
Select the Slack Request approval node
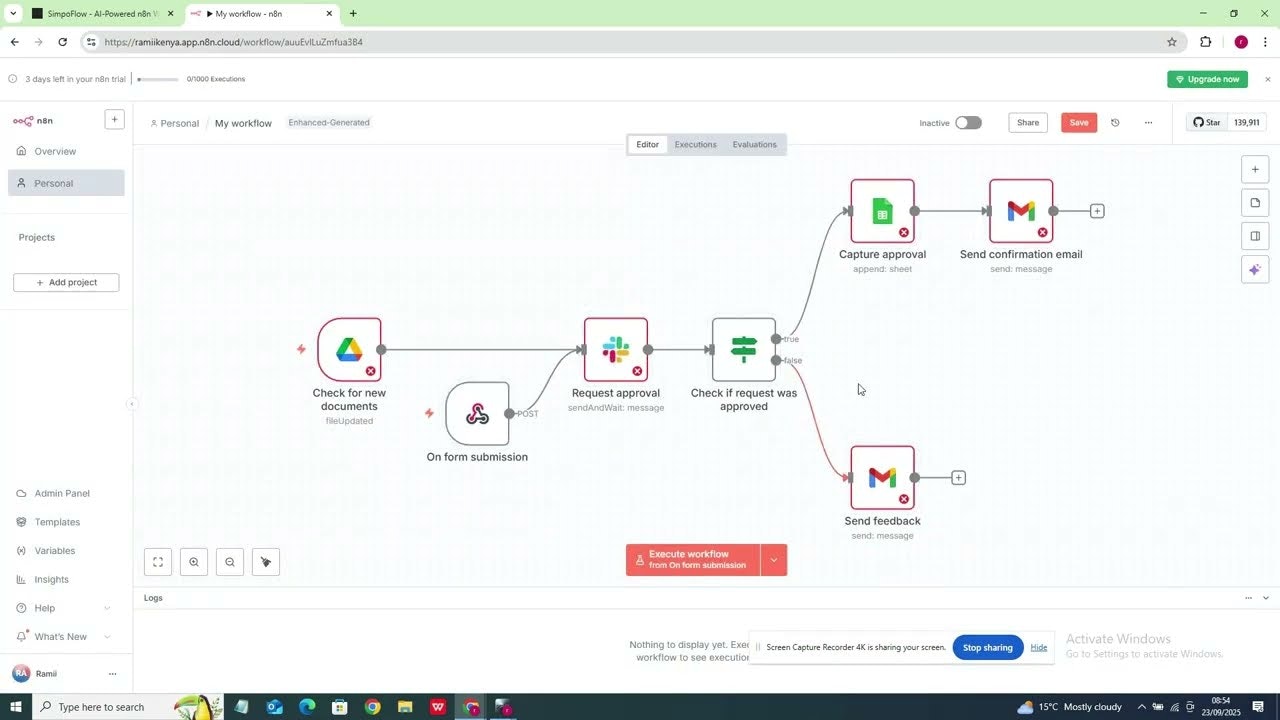click(616, 350)
